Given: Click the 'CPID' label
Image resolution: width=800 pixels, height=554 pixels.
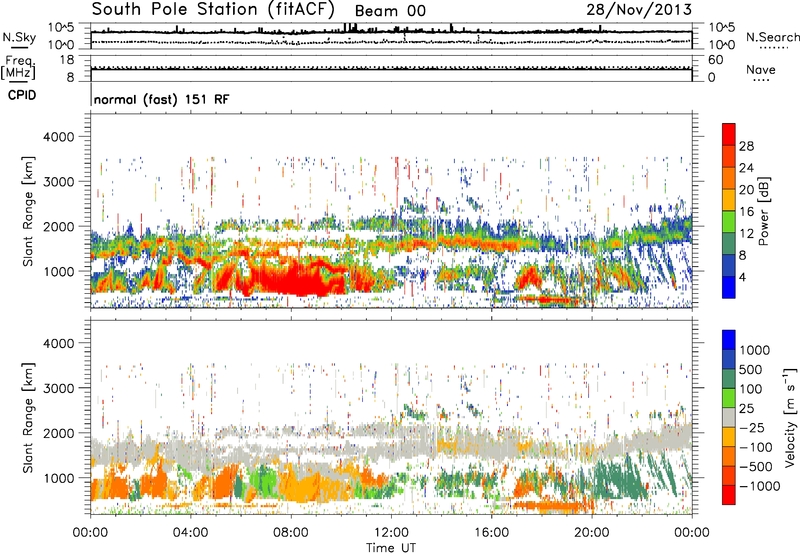Looking at the screenshot, I should [x=22, y=95].
